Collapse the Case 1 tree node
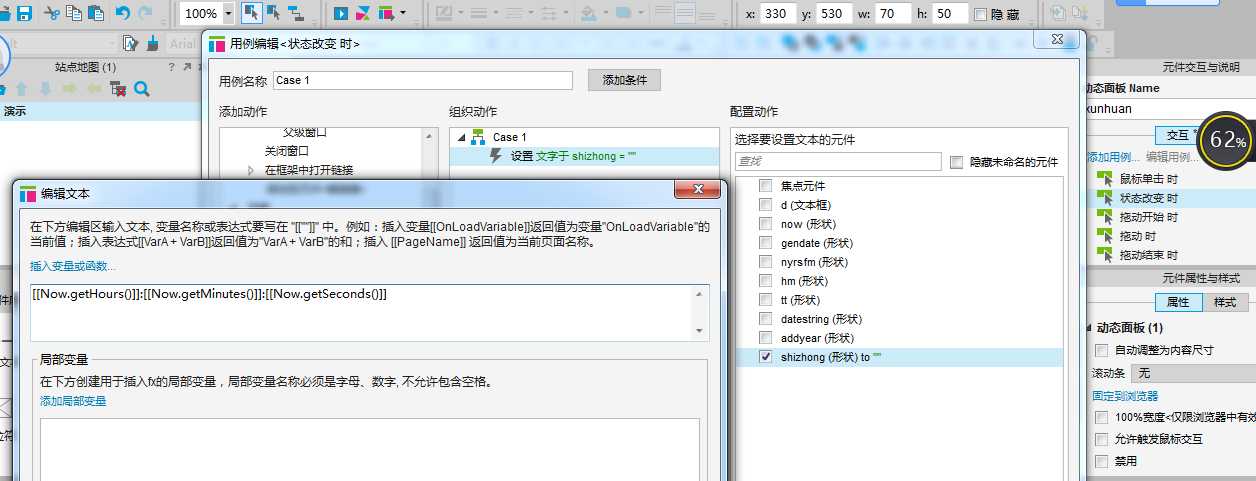1256x481 pixels. pyautogui.click(x=459, y=137)
